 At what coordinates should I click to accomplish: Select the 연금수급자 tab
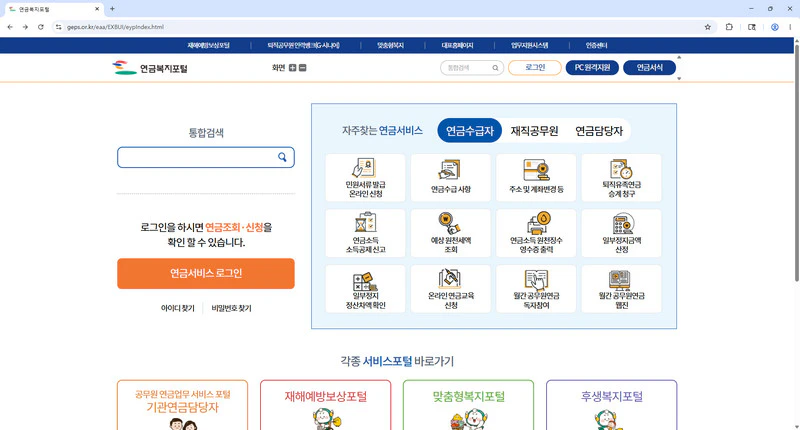click(469, 131)
